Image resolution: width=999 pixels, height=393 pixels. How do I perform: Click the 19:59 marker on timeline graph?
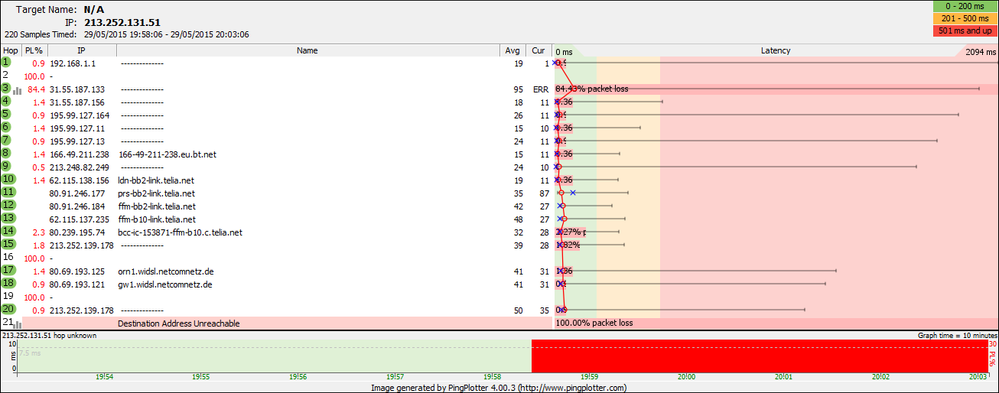pyautogui.click(x=589, y=378)
